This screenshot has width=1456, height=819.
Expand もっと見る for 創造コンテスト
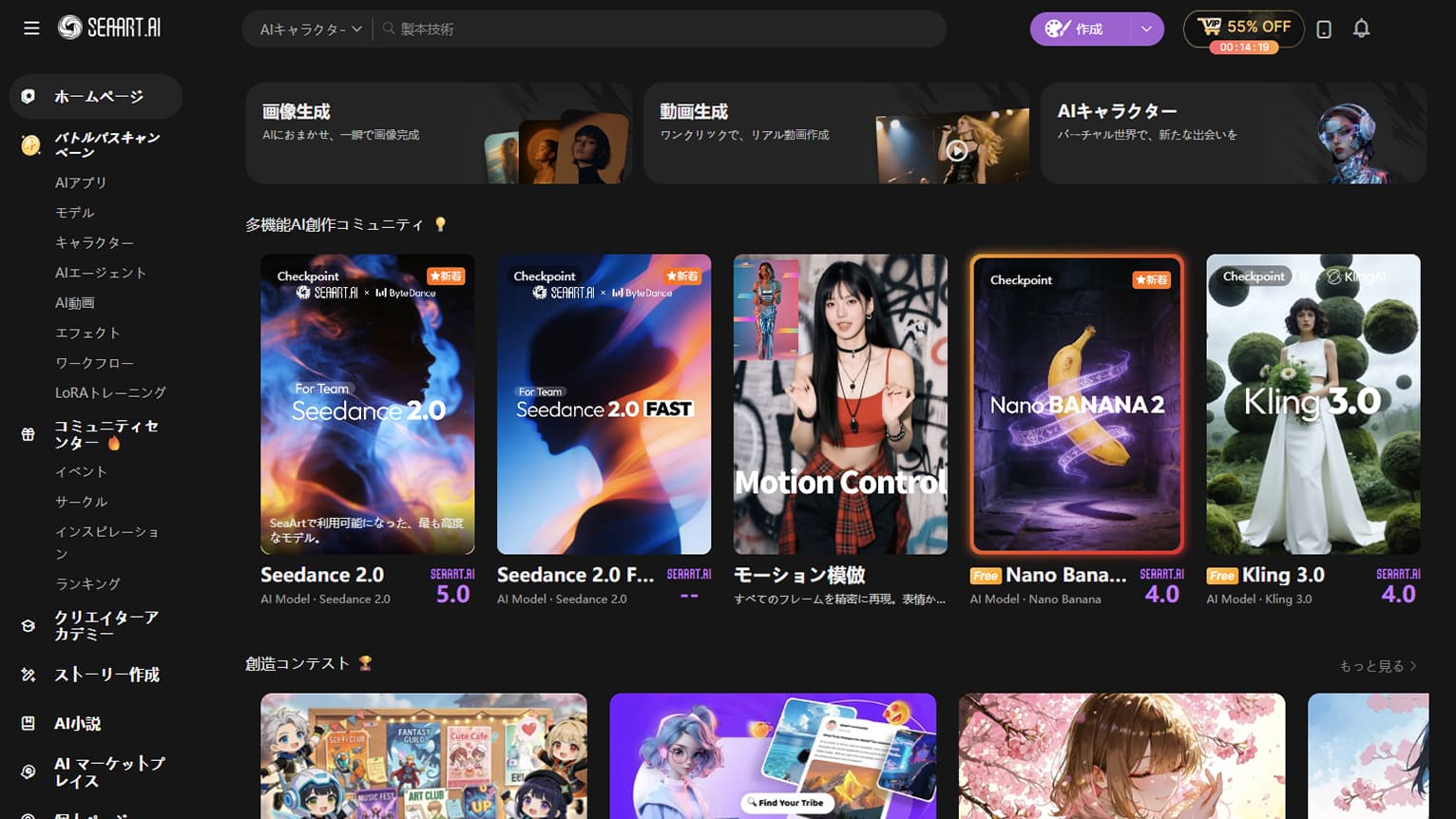tap(1378, 666)
